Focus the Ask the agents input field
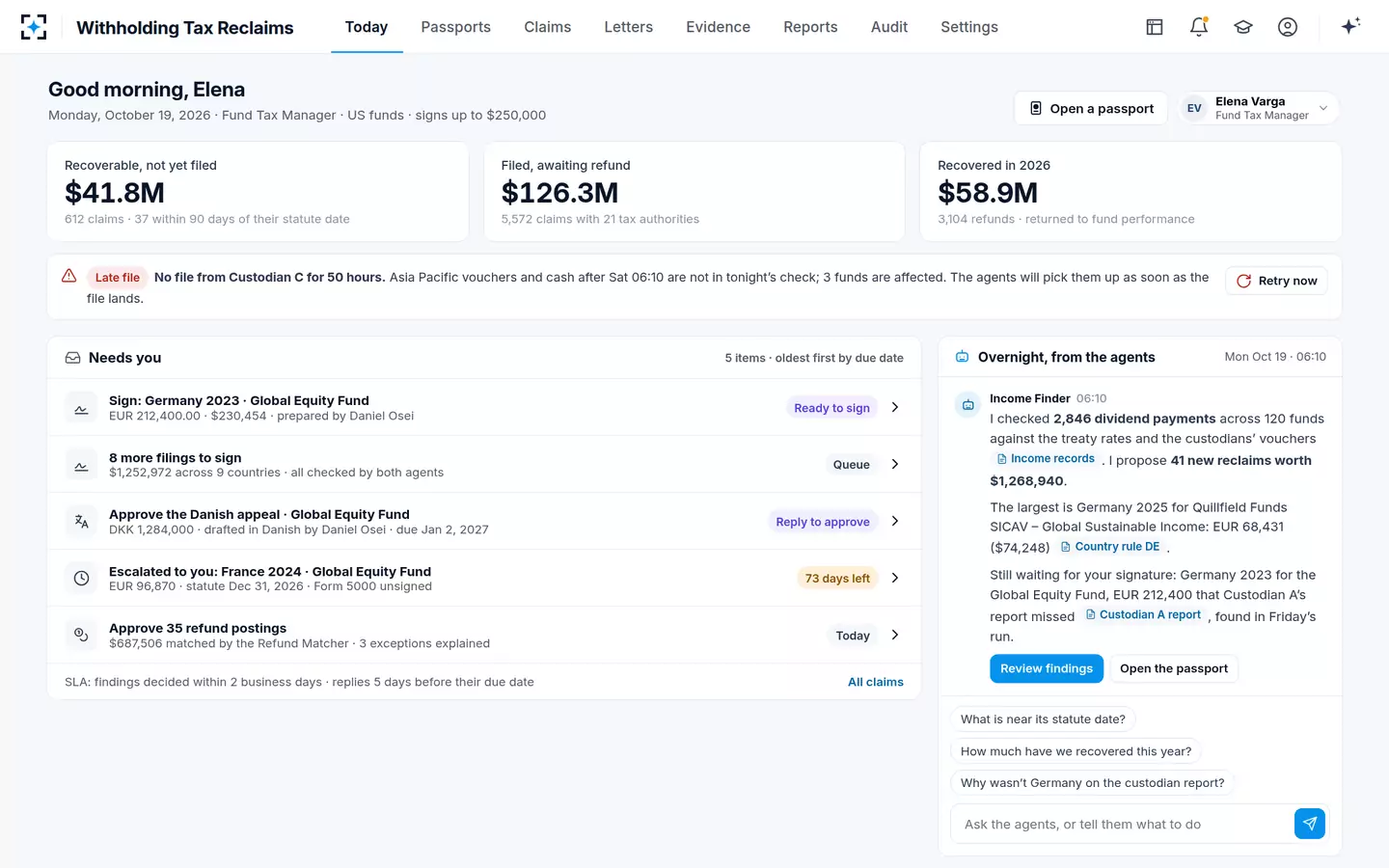Screen dimensions: 1389x868 1123,824
